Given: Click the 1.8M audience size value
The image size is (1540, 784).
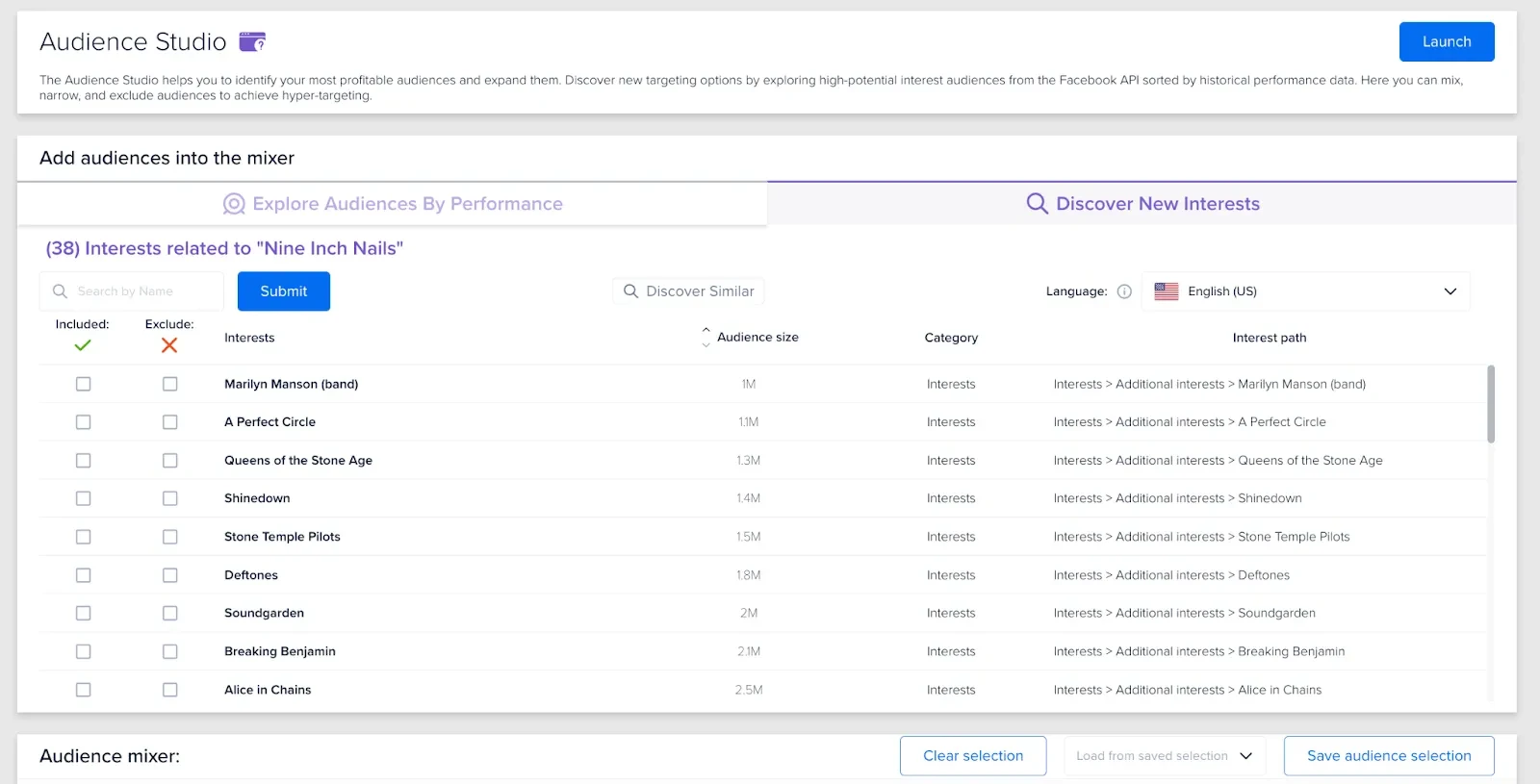Looking at the screenshot, I should (x=749, y=575).
